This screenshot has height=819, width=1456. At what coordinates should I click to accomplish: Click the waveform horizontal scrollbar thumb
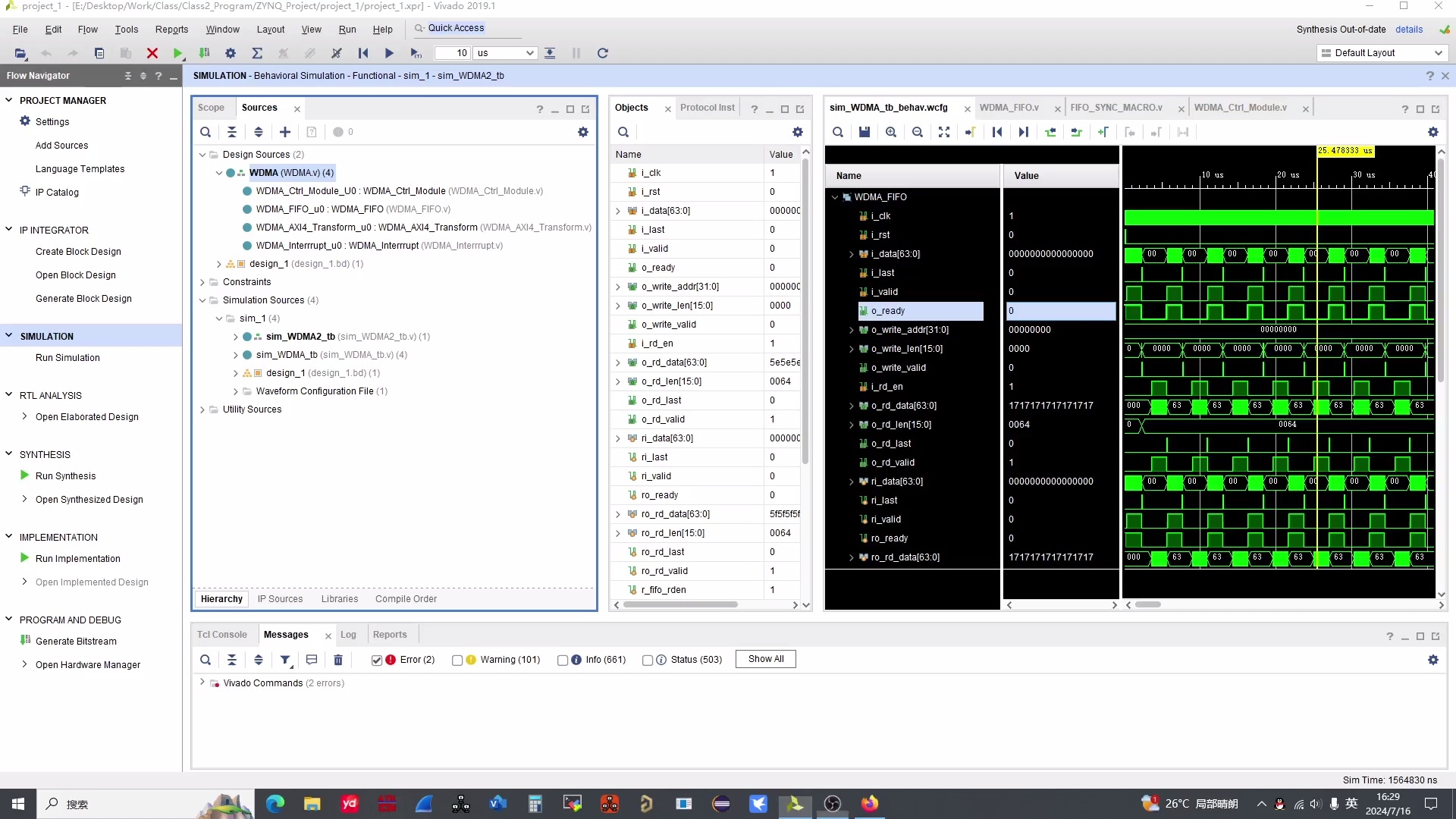tap(1148, 604)
